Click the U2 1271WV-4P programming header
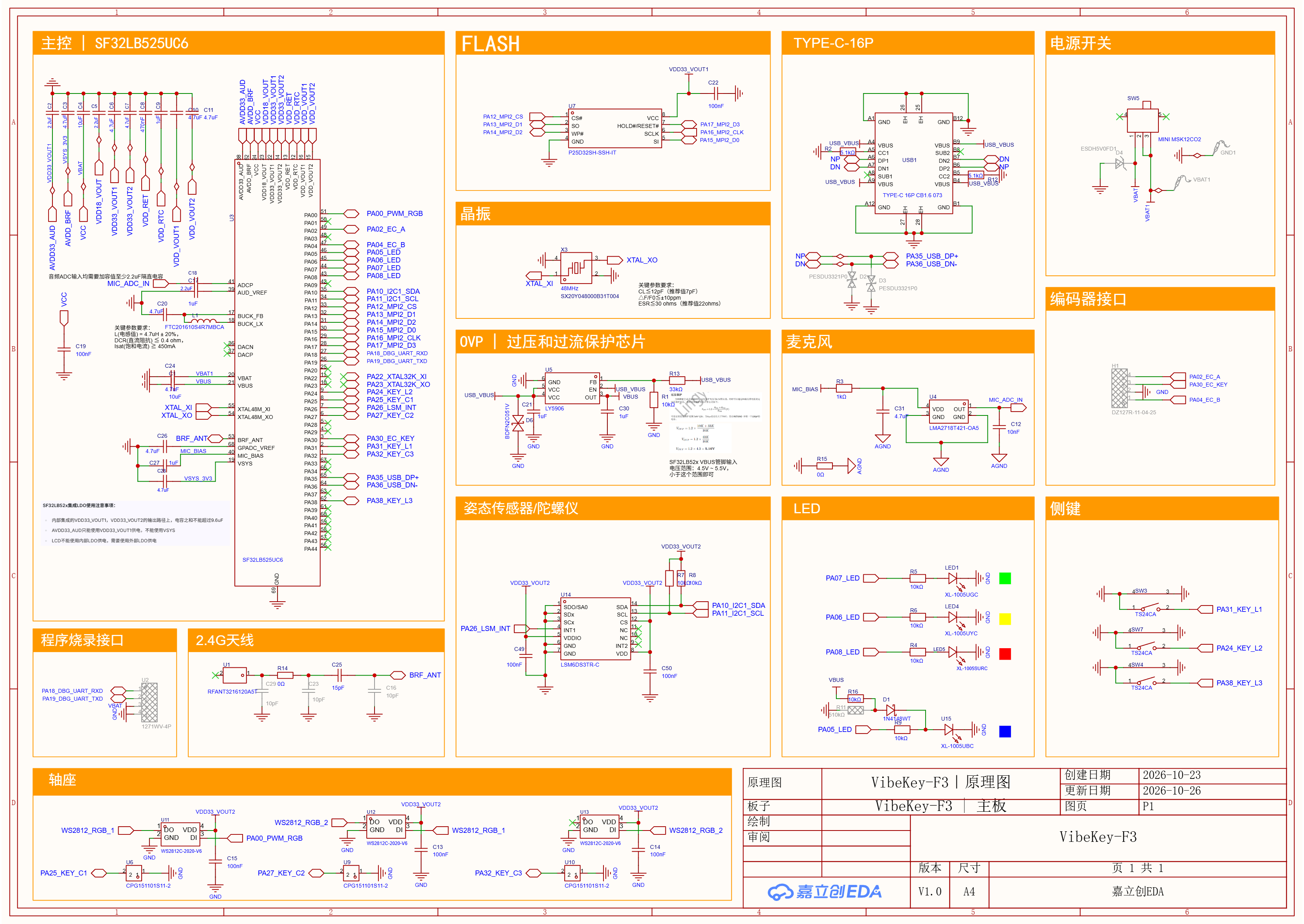The height and width of the screenshot is (924, 1304). click(149, 703)
